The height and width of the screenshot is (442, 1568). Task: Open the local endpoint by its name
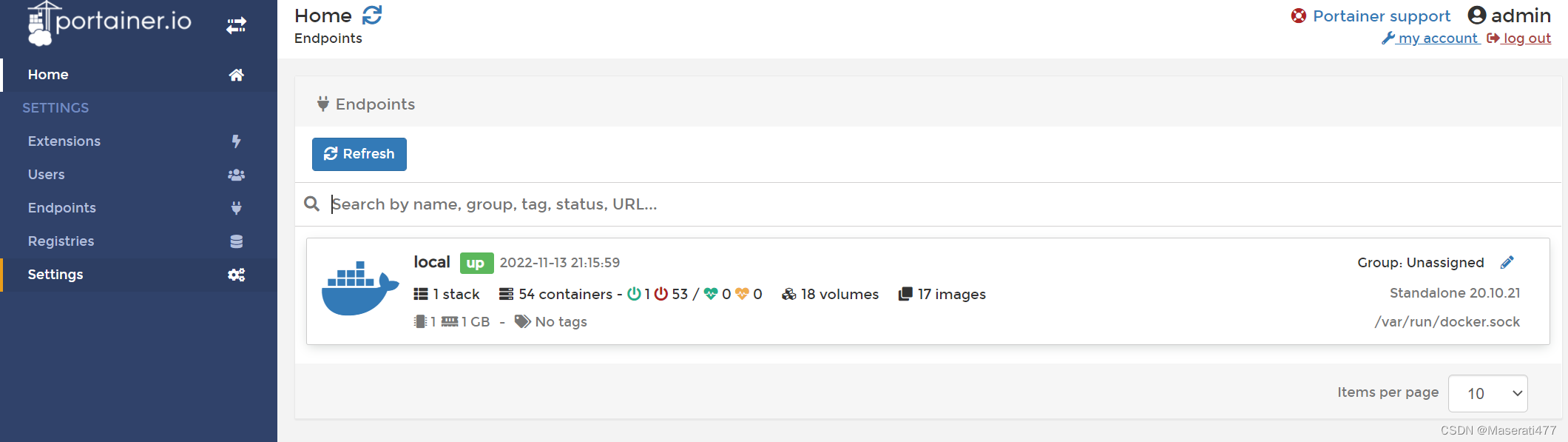coord(432,262)
